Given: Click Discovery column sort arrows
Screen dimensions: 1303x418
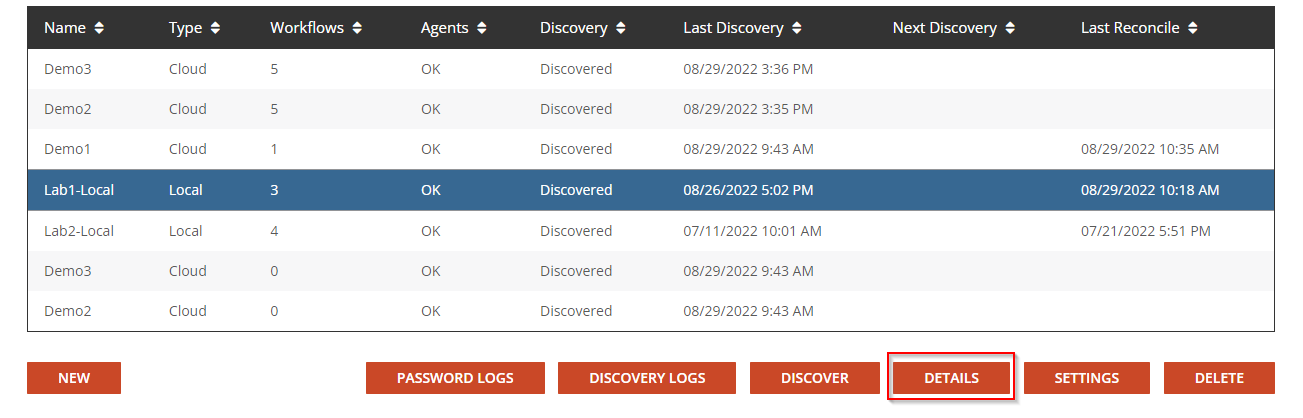Looking at the screenshot, I should click(621, 29).
